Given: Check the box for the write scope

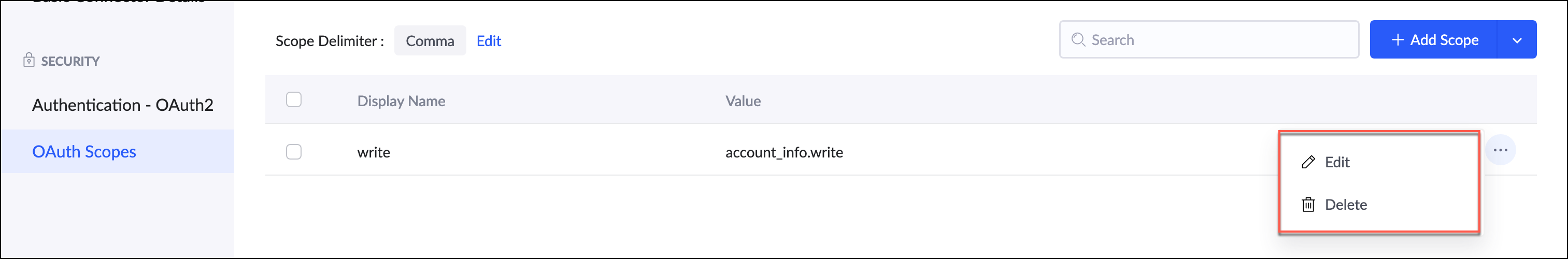Looking at the screenshot, I should (x=293, y=152).
